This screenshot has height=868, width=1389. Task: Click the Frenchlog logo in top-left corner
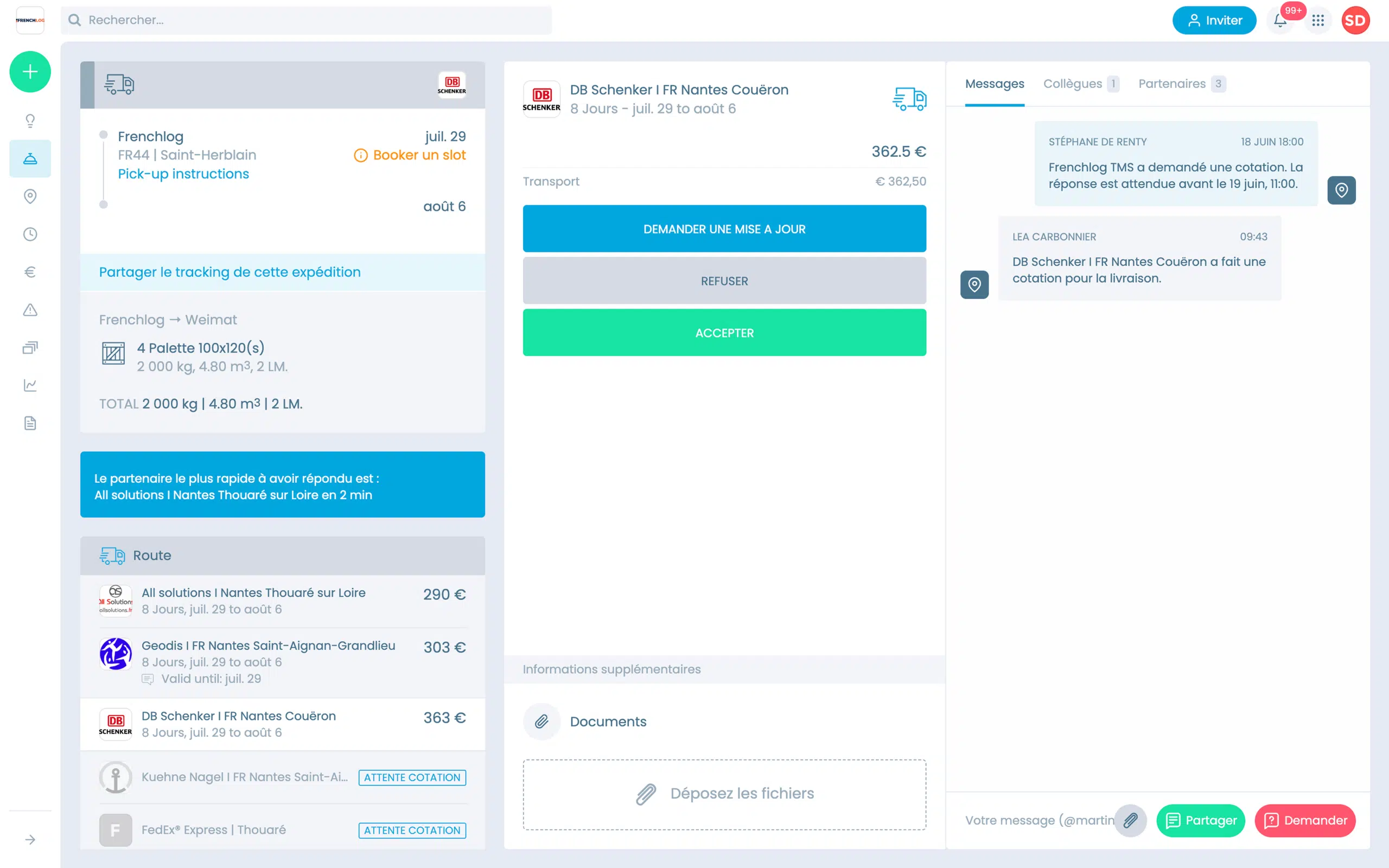pos(30,20)
